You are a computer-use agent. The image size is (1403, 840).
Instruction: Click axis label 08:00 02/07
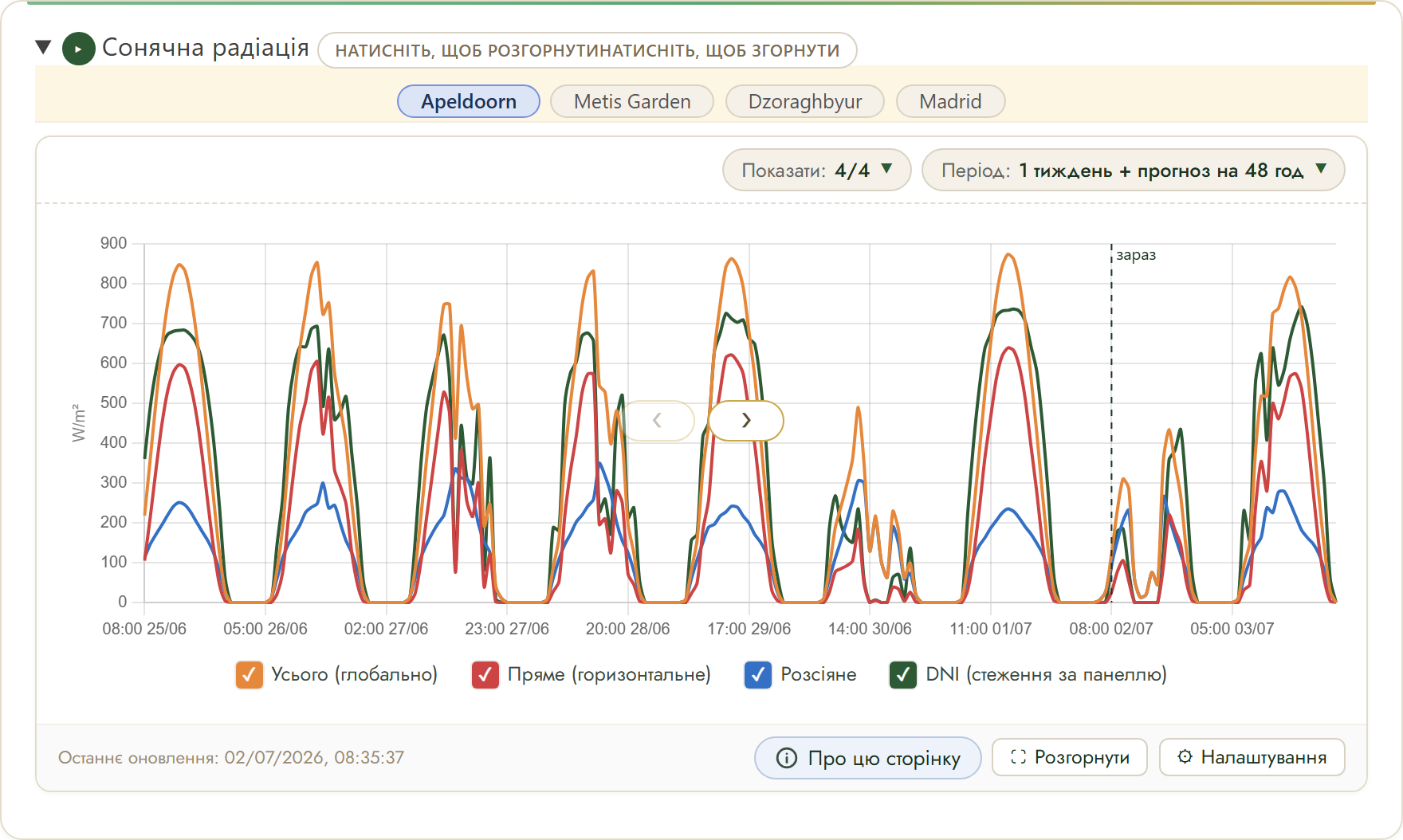pos(1111,629)
